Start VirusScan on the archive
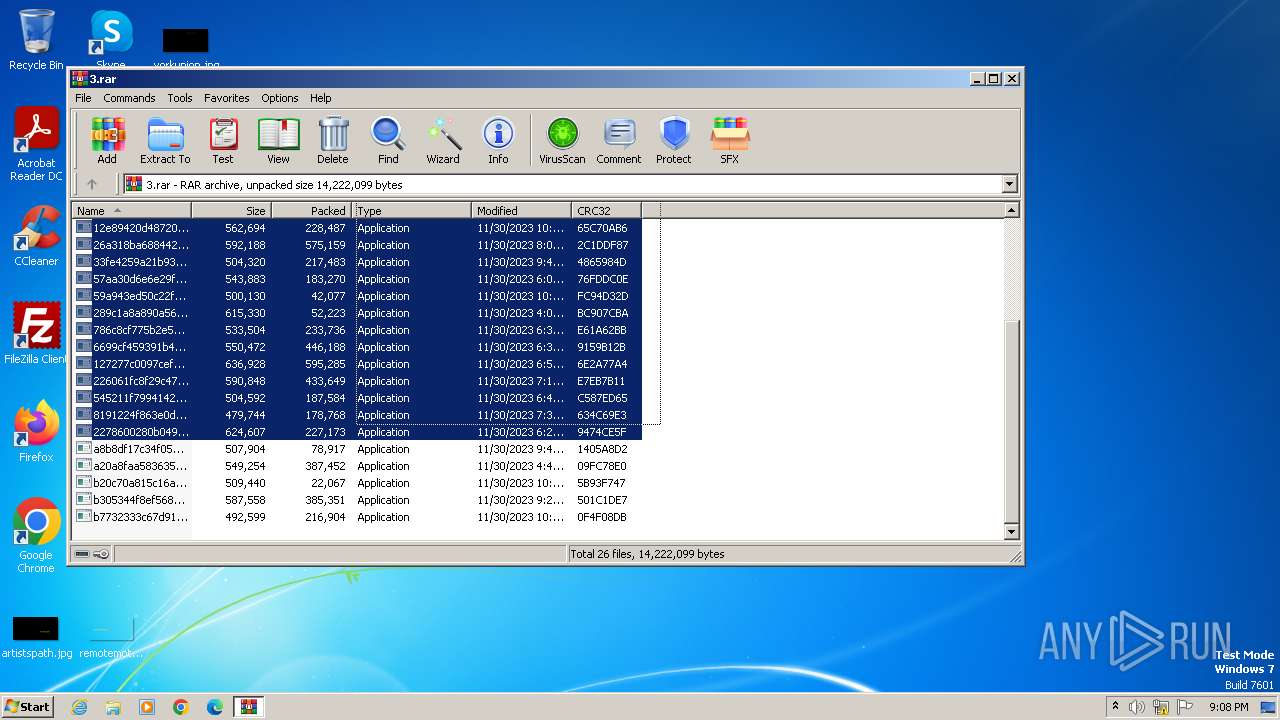This screenshot has height=720, width=1280. (562, 140)
